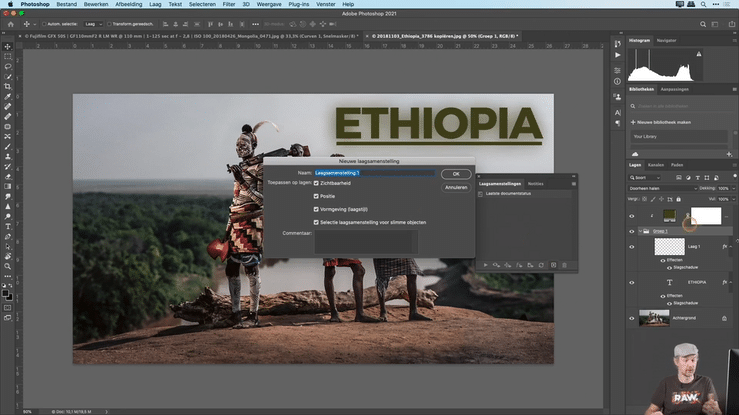Open Laagsamenstellingen panel menu
Image resolution: width=739 pixels, height=415 pixels.
tap(574, 184)
